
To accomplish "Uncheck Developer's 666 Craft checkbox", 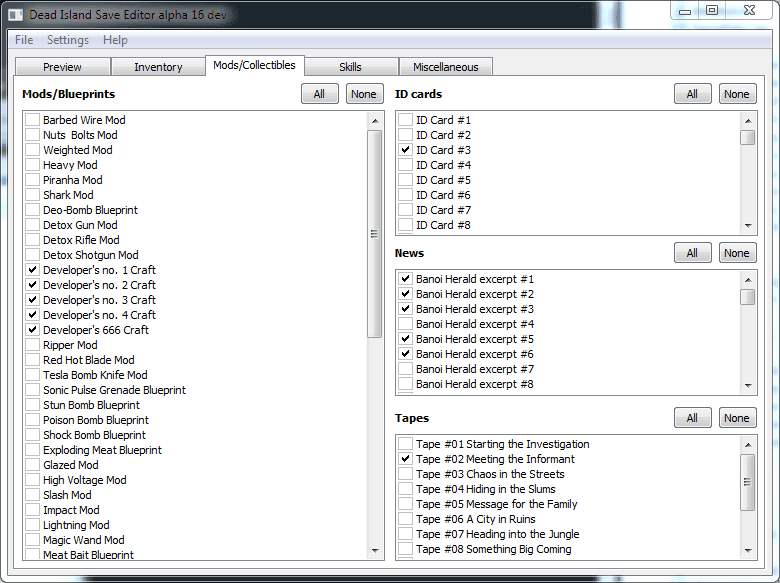I will (32, 329).
